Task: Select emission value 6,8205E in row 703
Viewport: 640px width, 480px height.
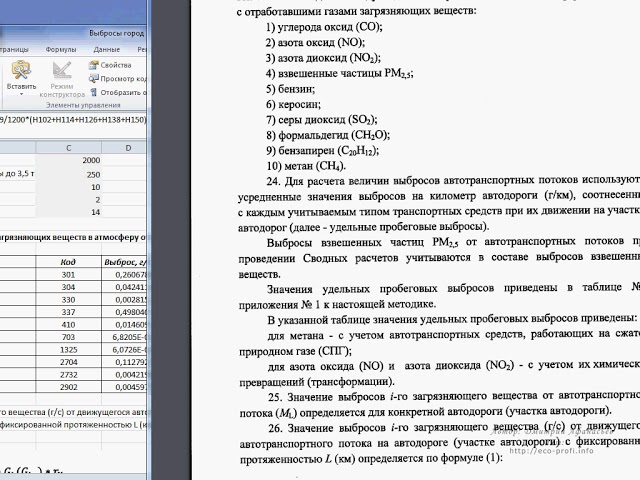Action: coord(124,337)
